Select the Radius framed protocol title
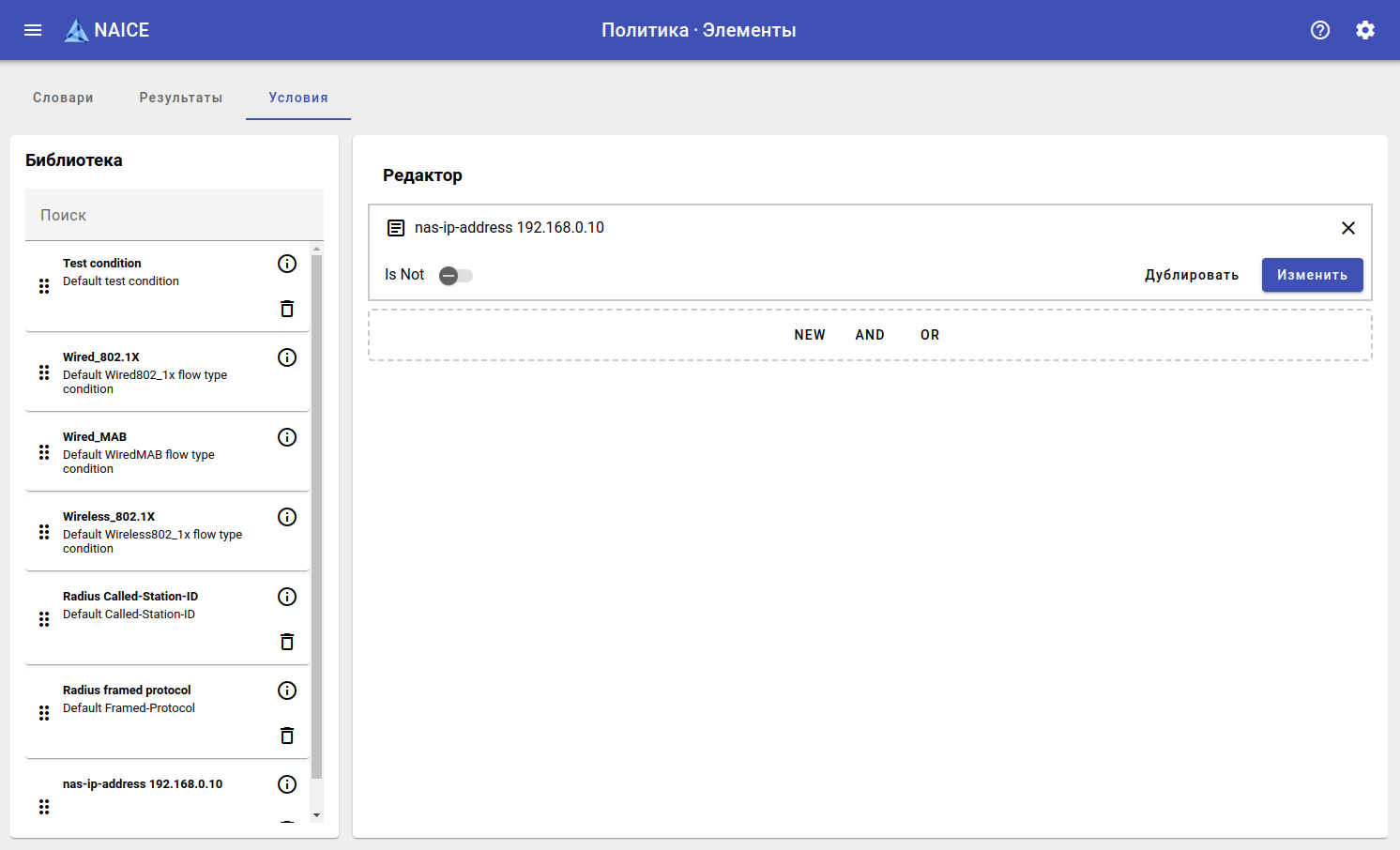Screen dimensions: 1400x850 click(127, 691)
